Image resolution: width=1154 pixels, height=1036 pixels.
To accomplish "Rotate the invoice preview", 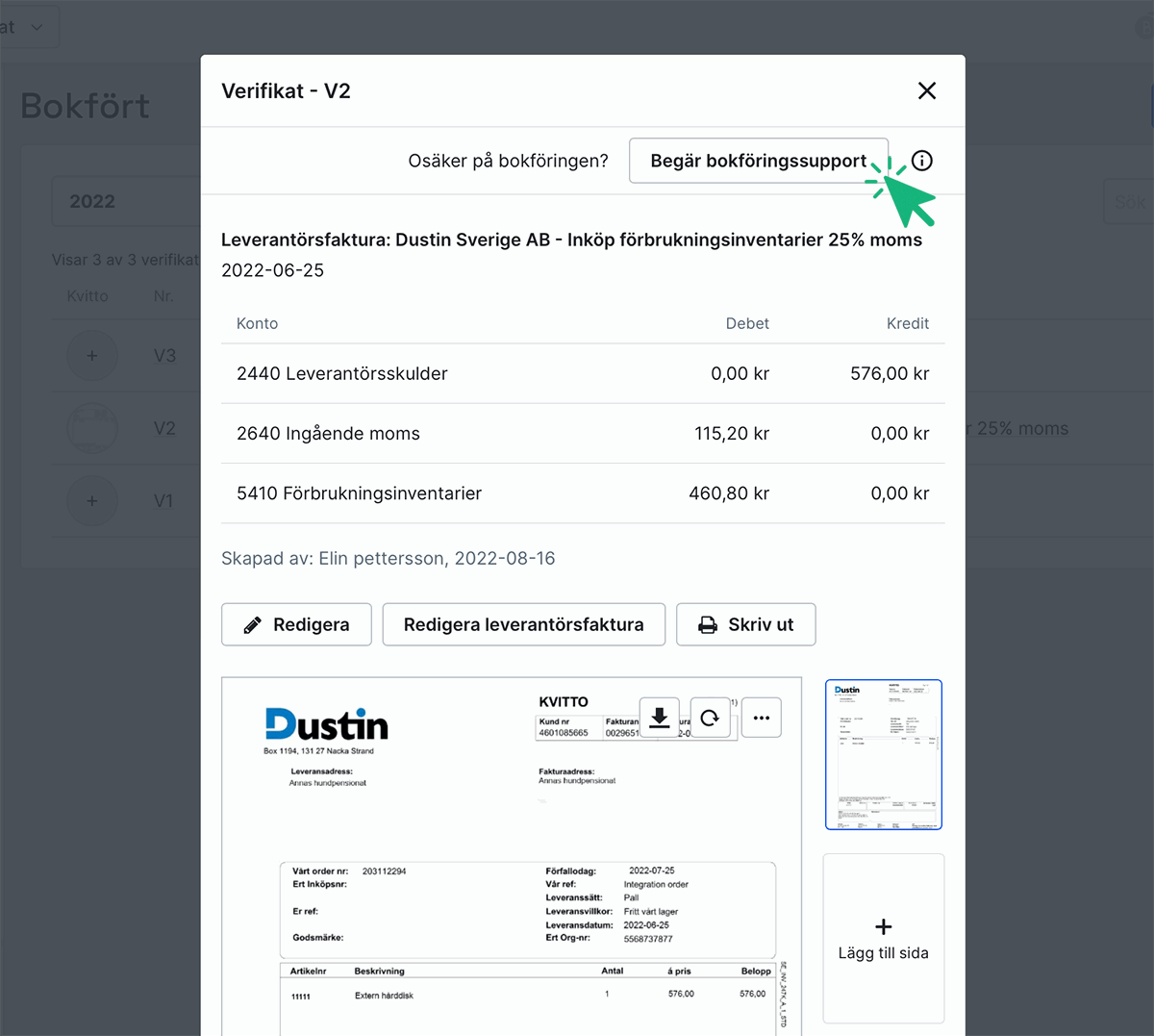I will click(710, 717).
